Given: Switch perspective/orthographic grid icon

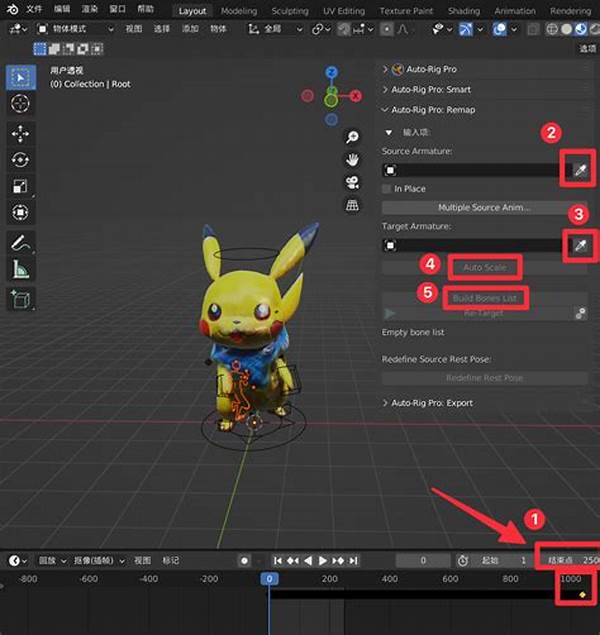Looking at the screenshot, I should 352,205.
